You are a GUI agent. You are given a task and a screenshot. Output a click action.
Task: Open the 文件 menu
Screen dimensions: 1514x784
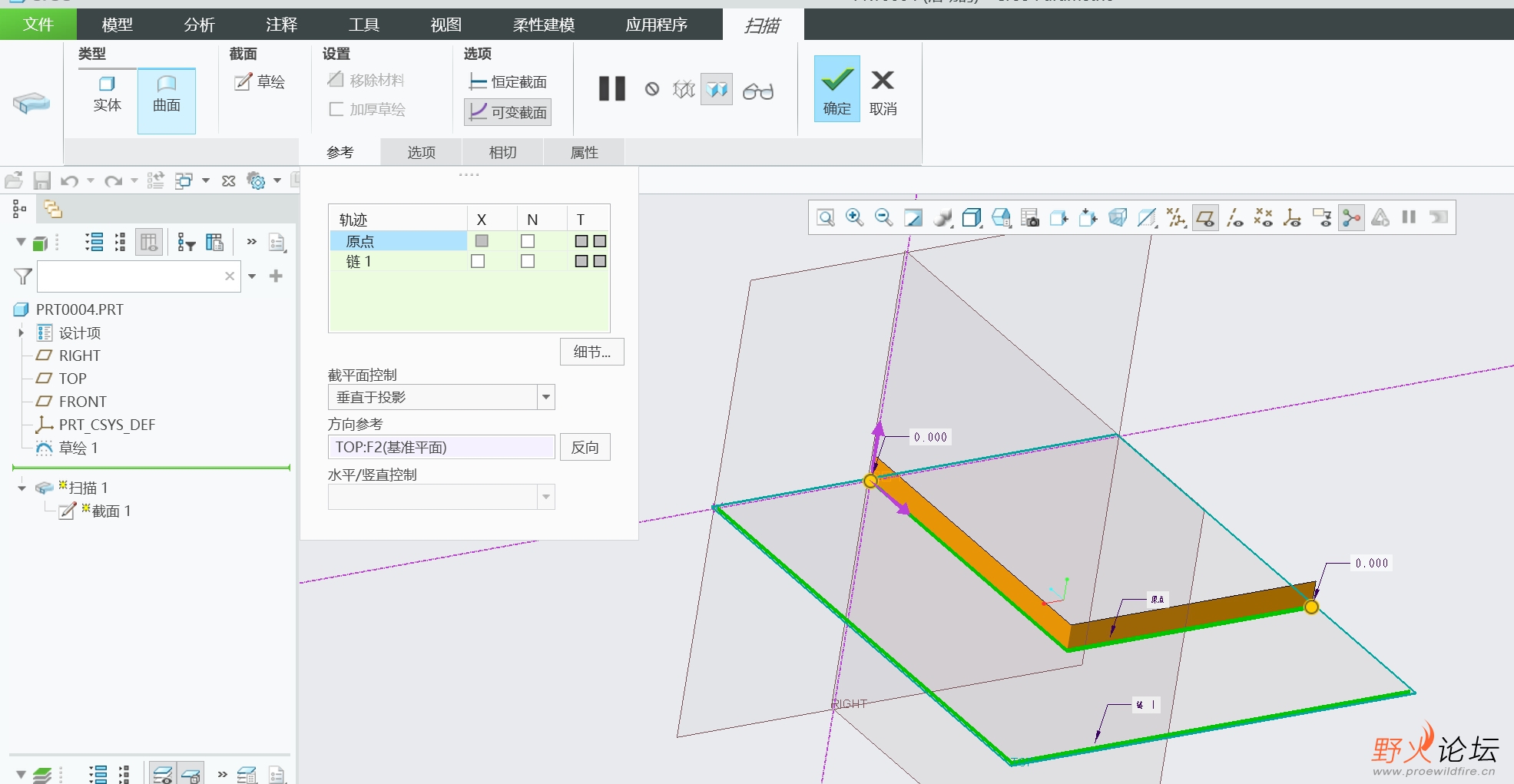[38, 25]
